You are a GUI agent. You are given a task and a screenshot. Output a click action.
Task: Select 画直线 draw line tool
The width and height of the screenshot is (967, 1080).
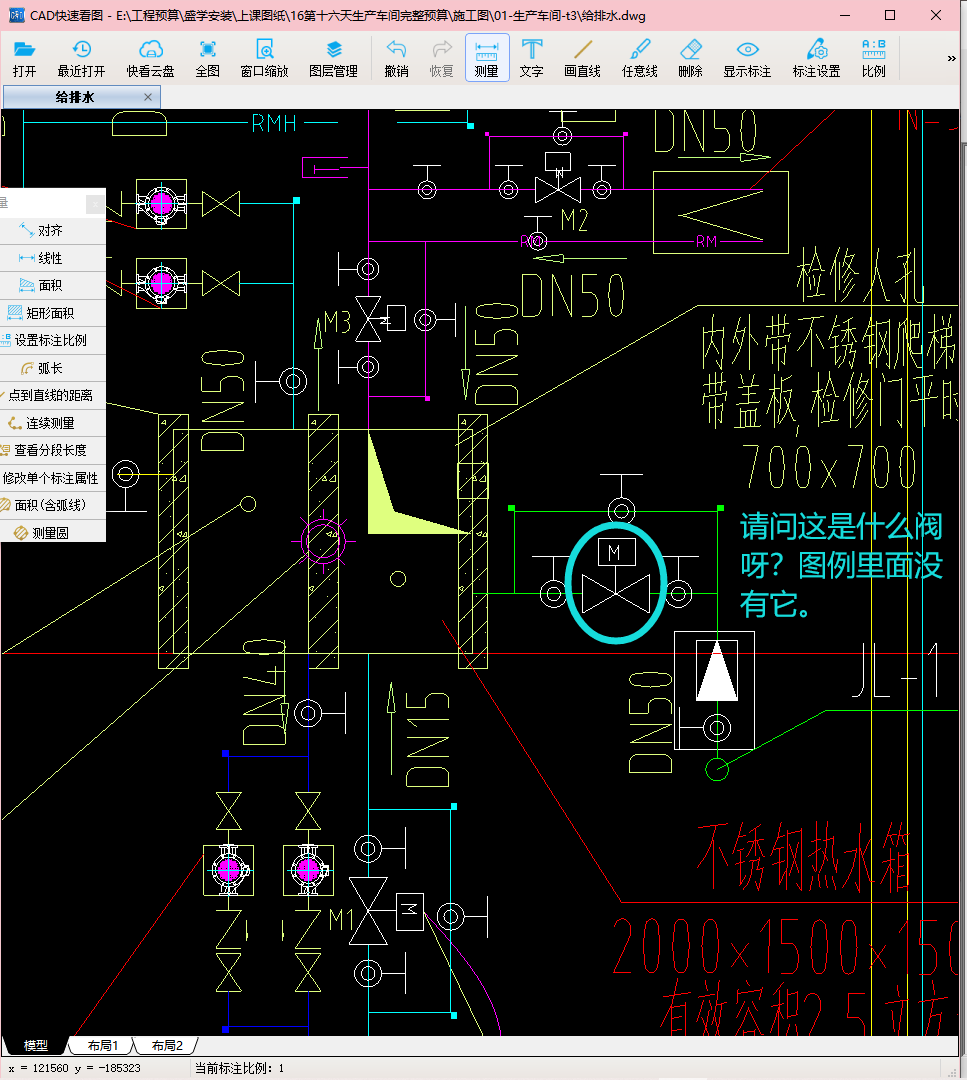[583, 58]
